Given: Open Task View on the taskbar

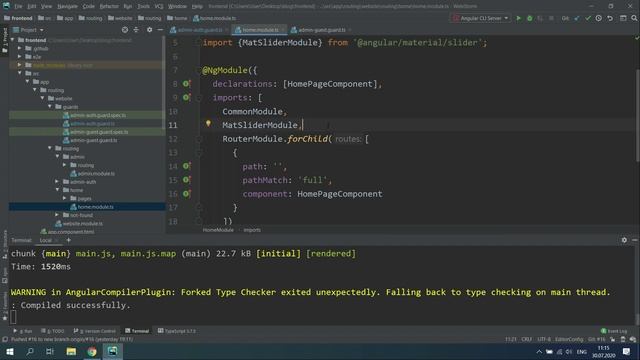Looking at the screenshot, I should coord(50,351).
